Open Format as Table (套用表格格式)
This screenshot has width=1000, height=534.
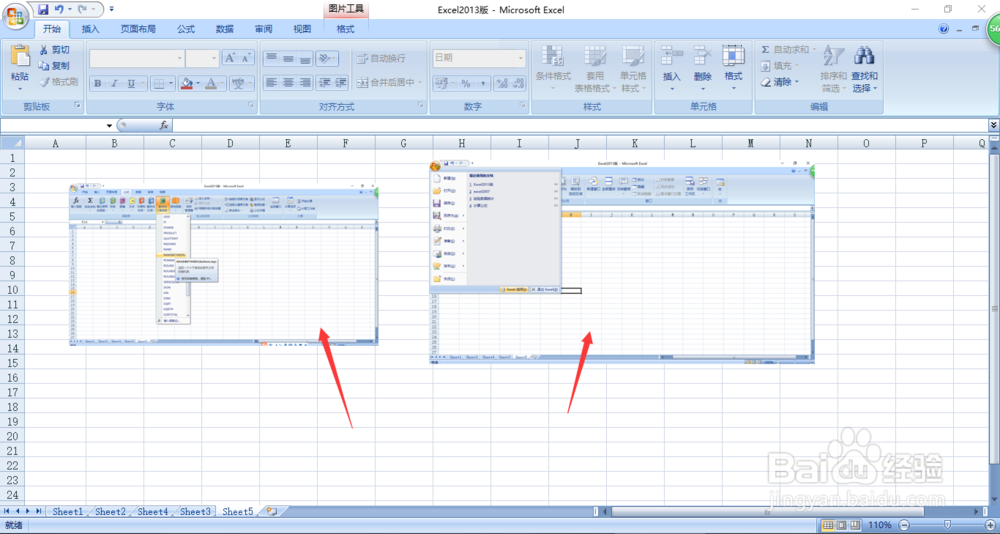[x=594, y=69]
